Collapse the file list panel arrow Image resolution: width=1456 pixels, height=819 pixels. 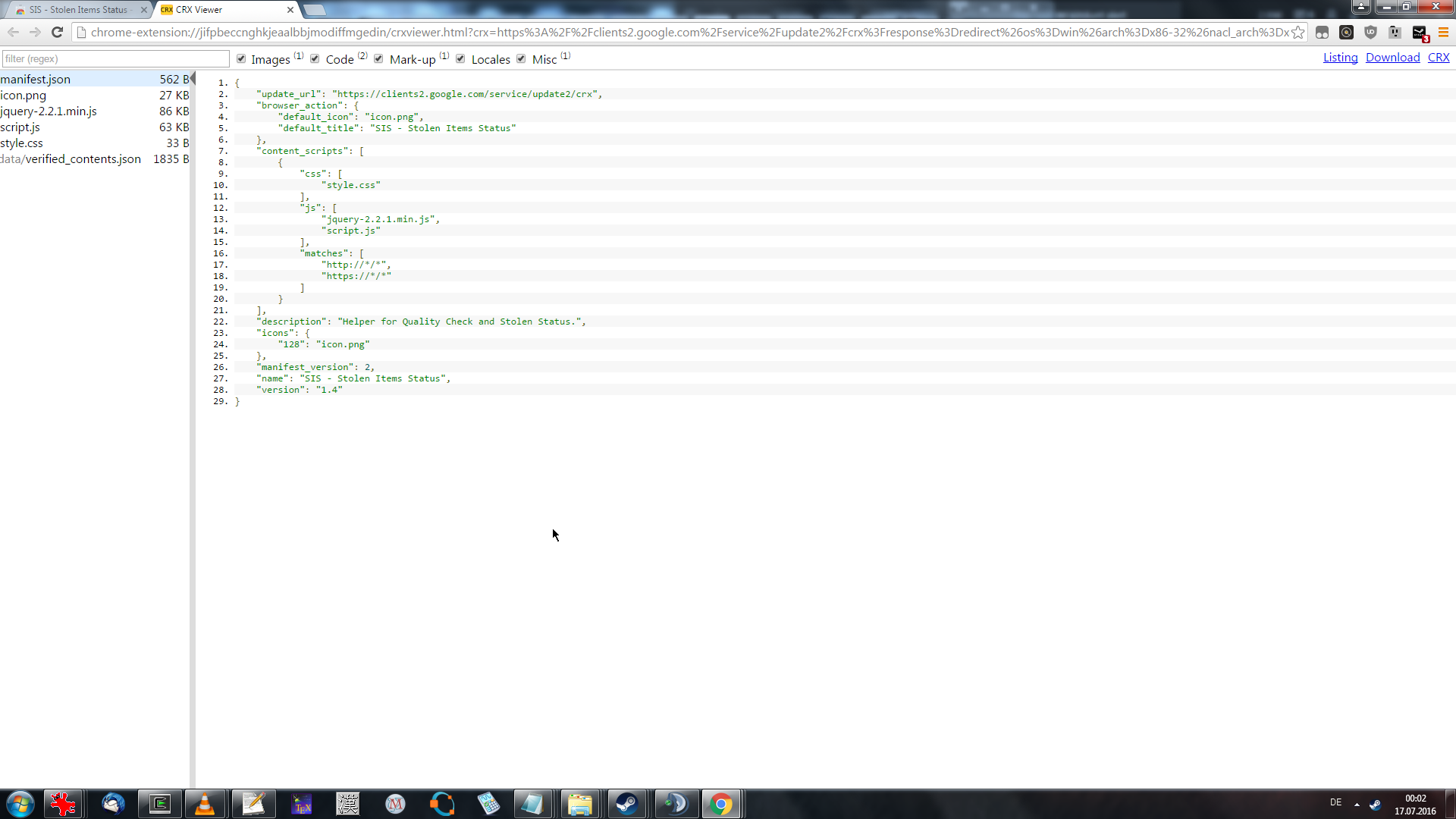click(x=193, y=78)
